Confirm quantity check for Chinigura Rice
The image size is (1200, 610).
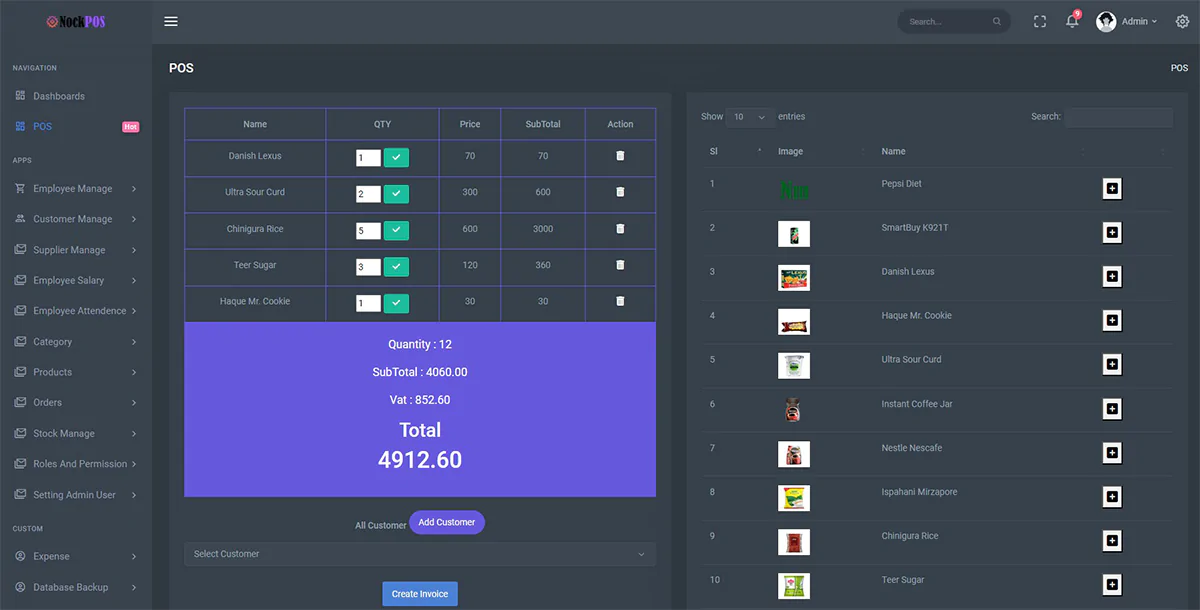pyautogui.click(x=396, y=230)
